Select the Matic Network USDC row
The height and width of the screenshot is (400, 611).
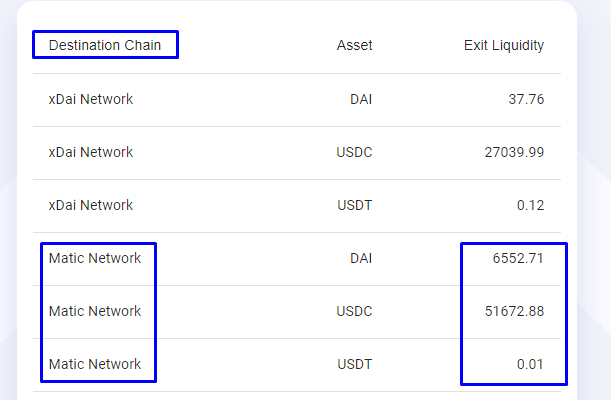(x=297, y=312)
